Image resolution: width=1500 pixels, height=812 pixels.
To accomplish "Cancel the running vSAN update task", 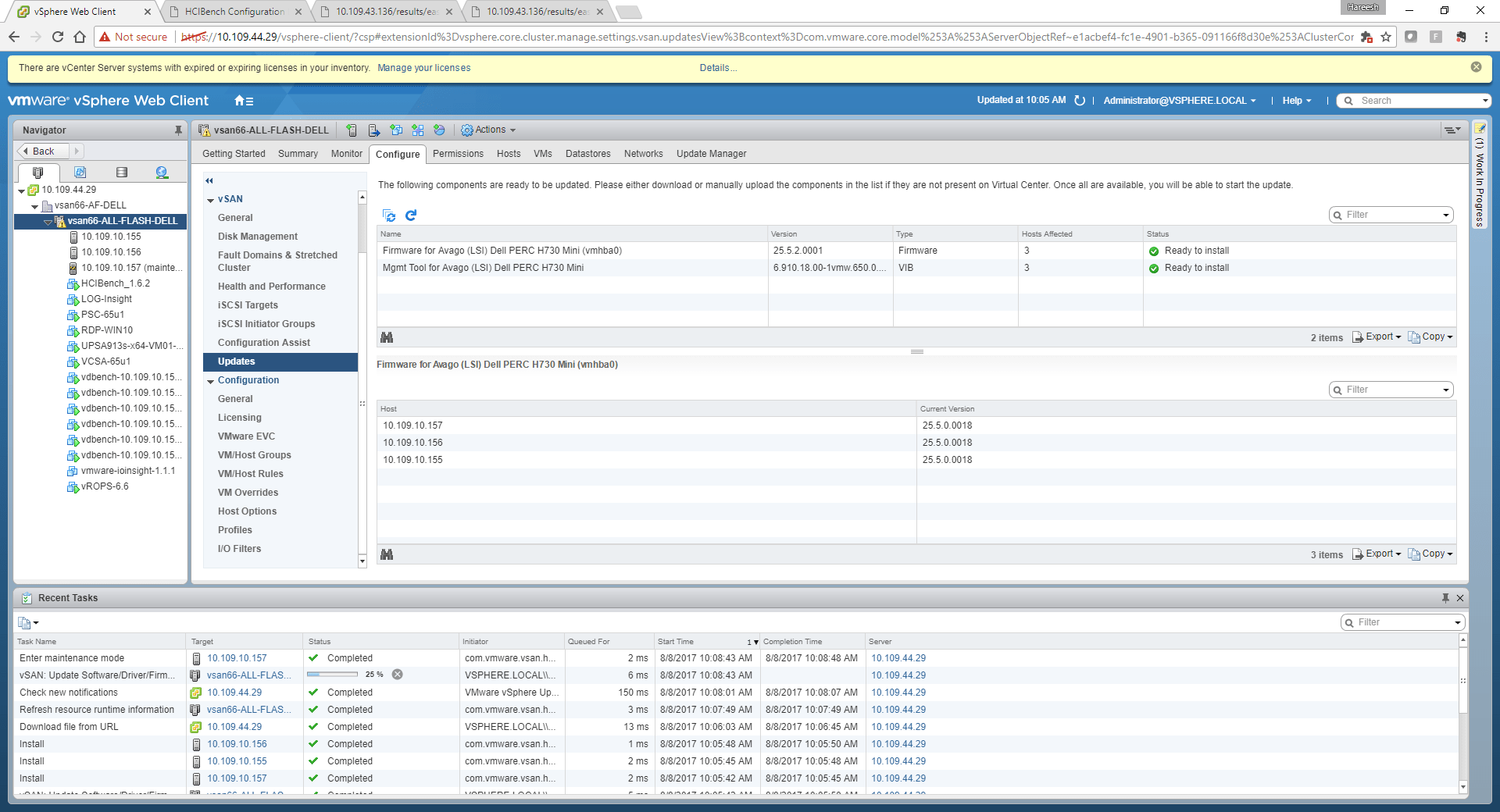I will (x=397, y=675).
